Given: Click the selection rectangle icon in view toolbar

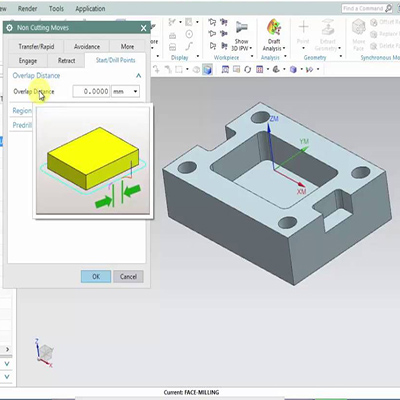Looking at the screenshot, I should (179, 69).
